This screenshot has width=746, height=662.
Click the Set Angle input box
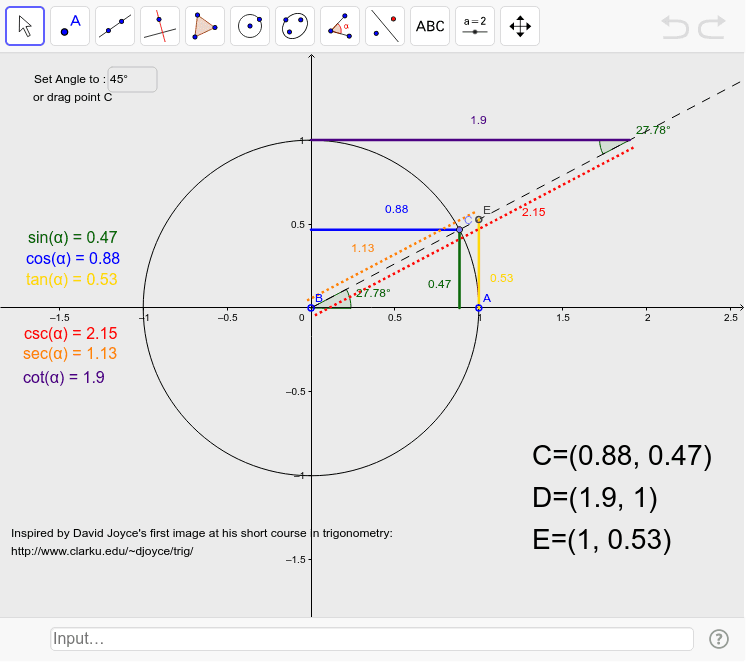pos(132,79)
